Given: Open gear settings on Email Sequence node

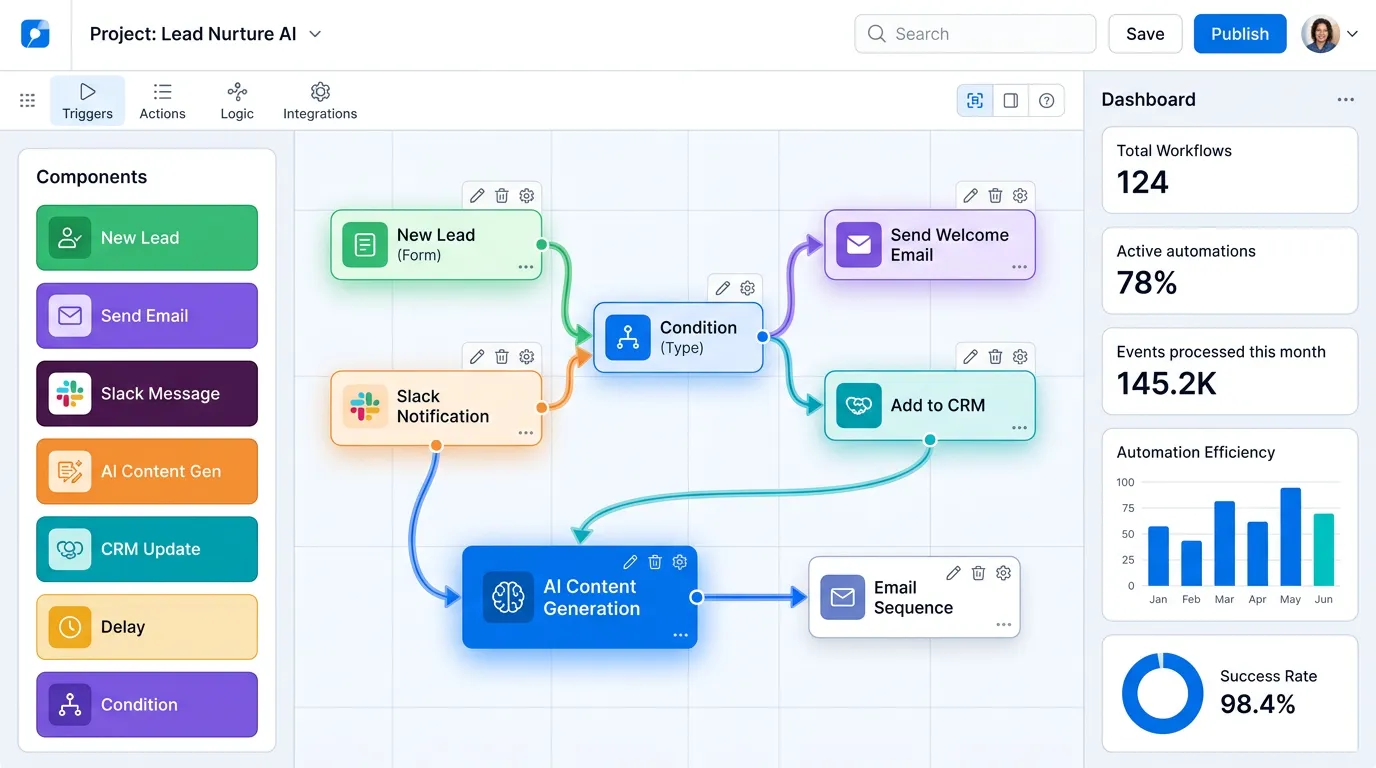Looking at the screenshot, I should pos(1003,573).
